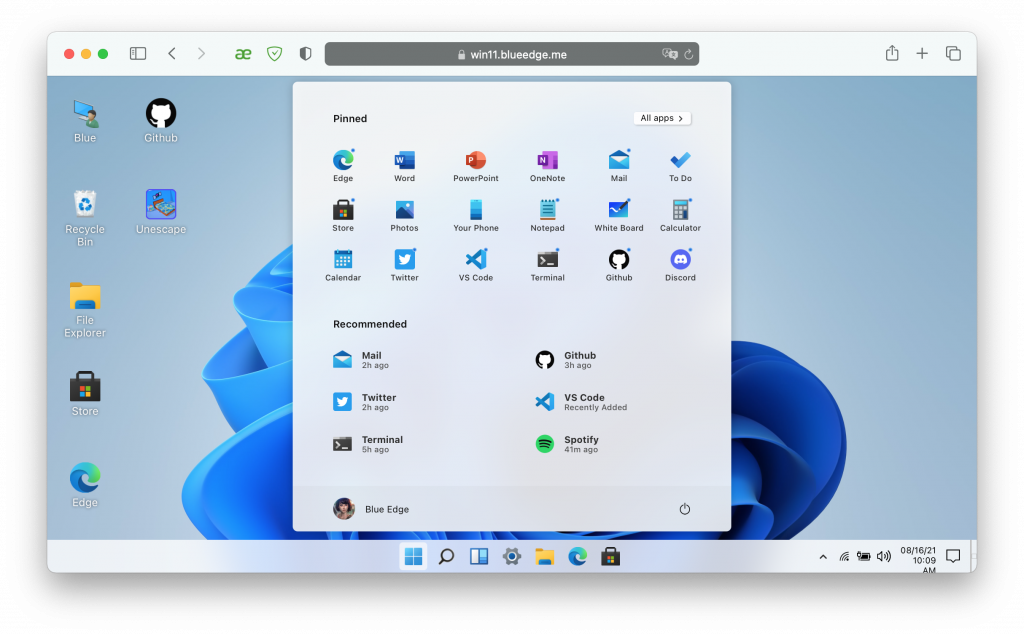
Task: Toggle the Safari sidebar
Action: (x=138, y=54)
